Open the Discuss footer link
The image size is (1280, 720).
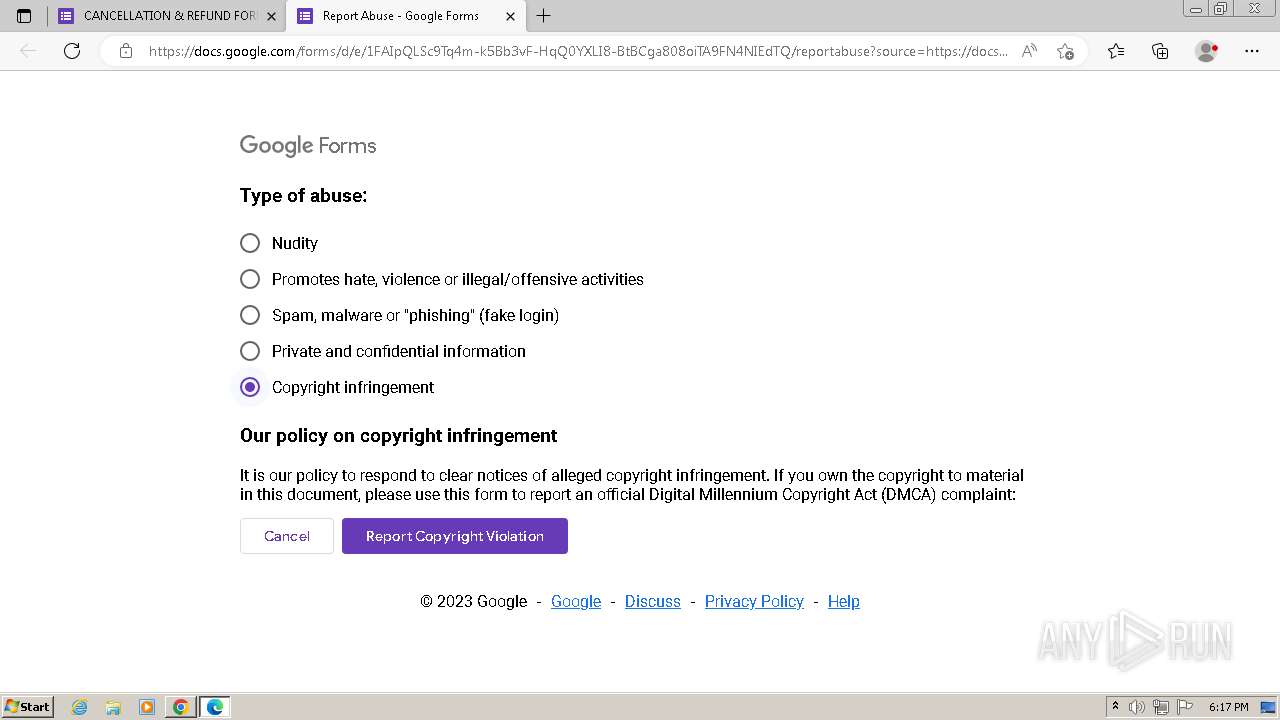[x=653, y=601]
